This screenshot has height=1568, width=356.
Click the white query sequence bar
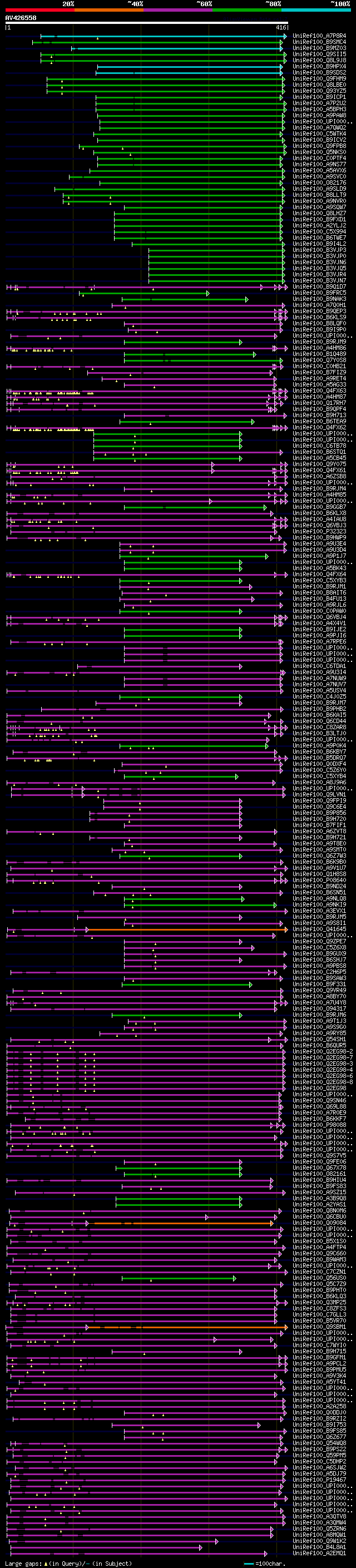point(147,23)
